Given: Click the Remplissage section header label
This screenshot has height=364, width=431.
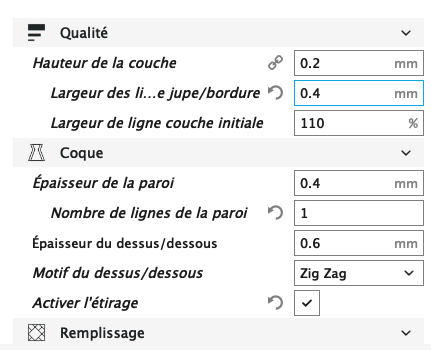Looking at the screenshot, I should pyautogui.click(x=102, y=333).
